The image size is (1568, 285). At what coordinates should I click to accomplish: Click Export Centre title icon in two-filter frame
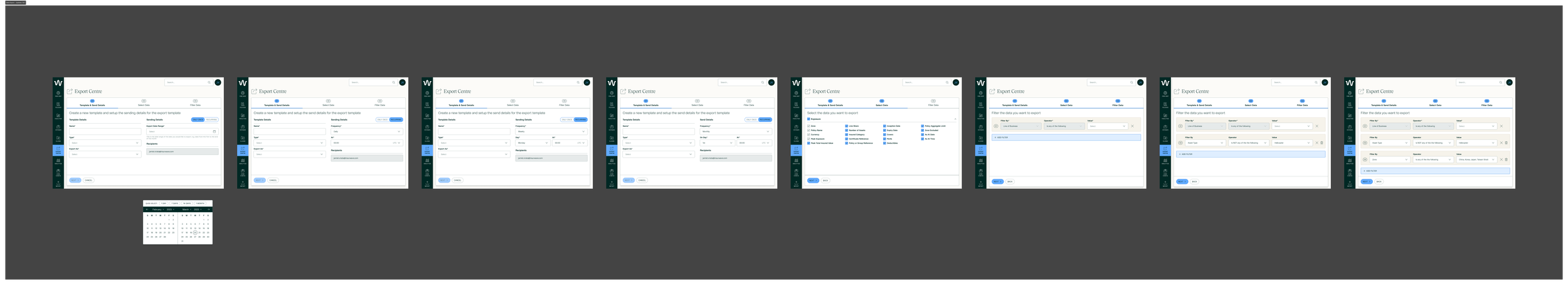[x=1177, y=91]
